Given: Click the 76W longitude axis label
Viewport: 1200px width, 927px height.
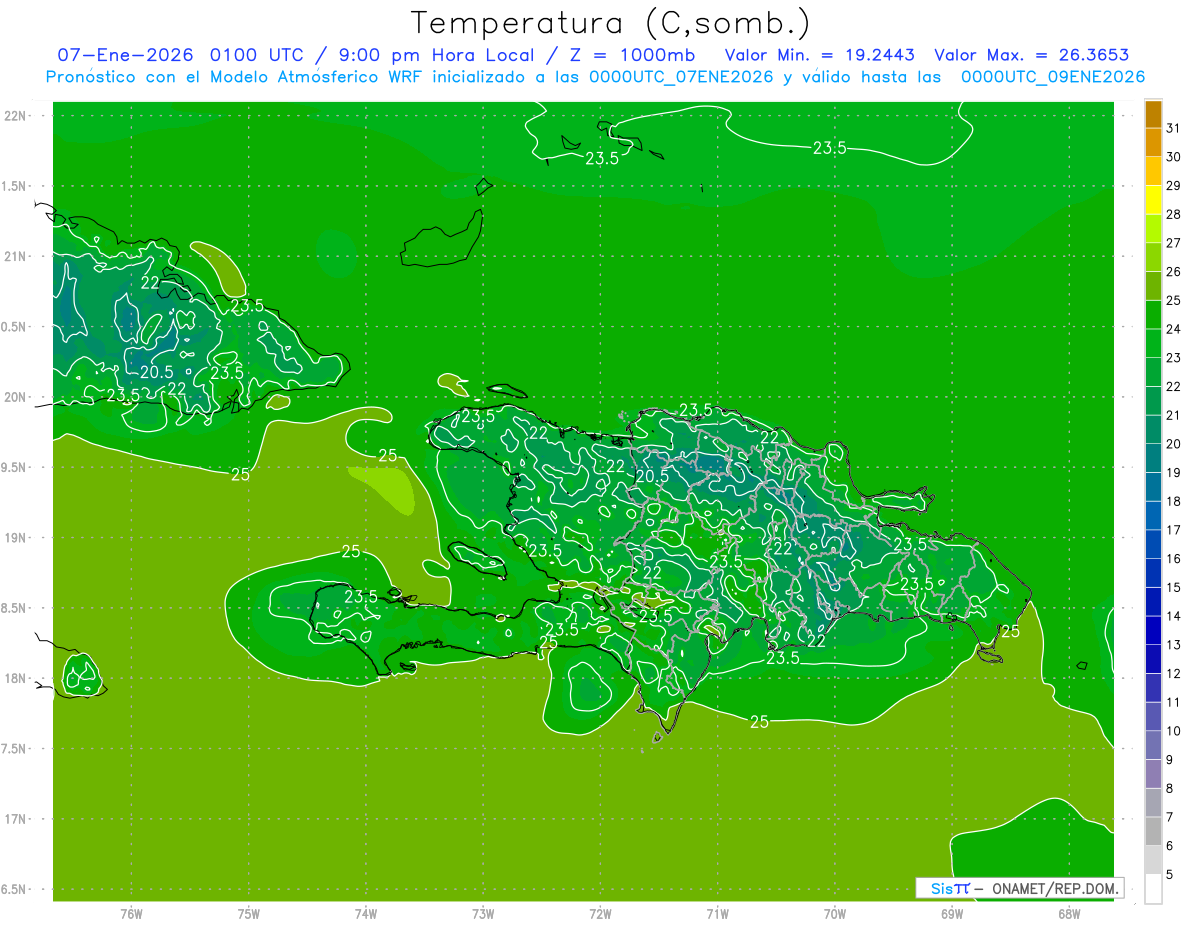Looking at the screenshot, I should (131, 913).
